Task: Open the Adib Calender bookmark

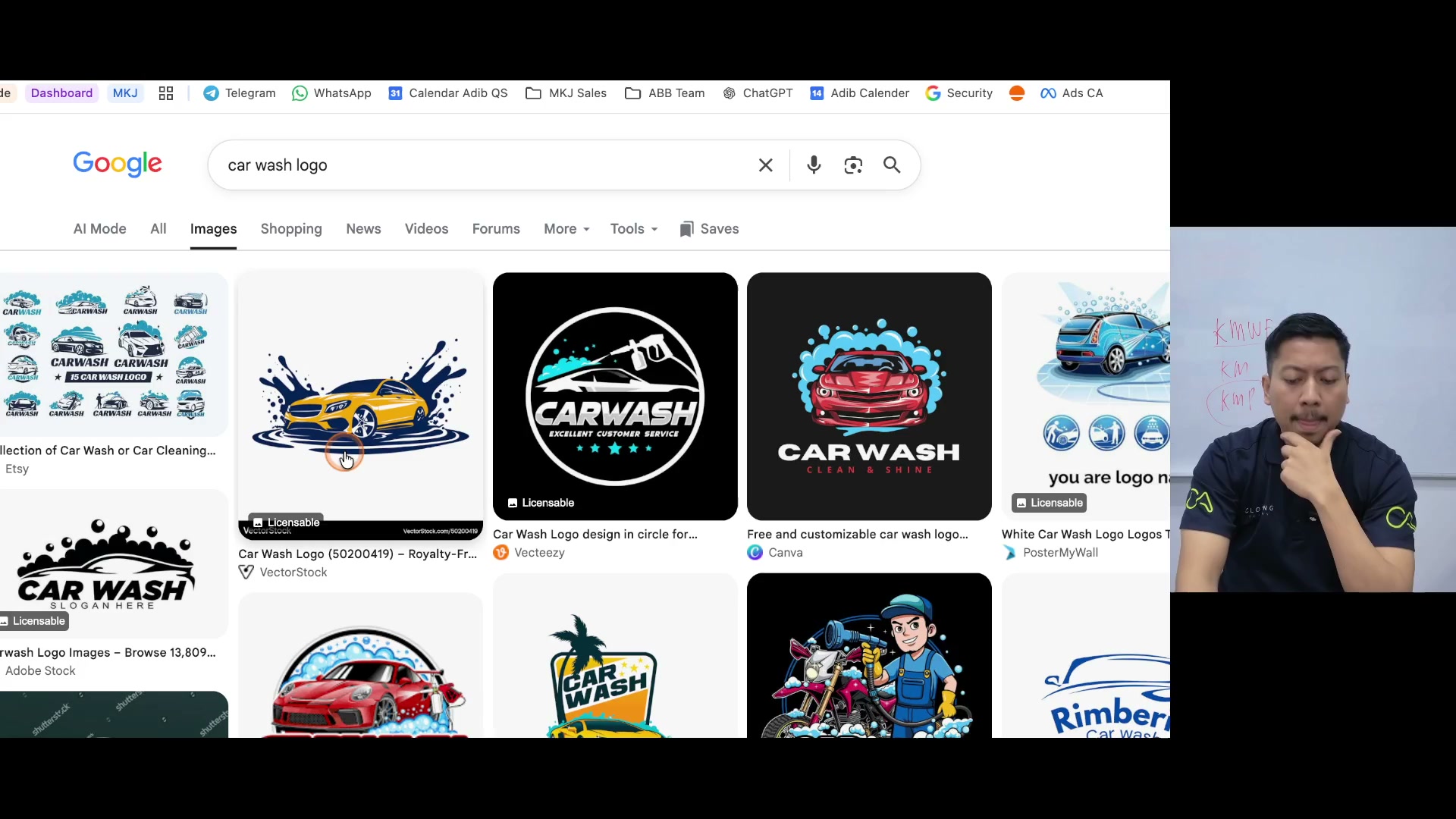Action: pyautogui.click(x=859, y=93)
